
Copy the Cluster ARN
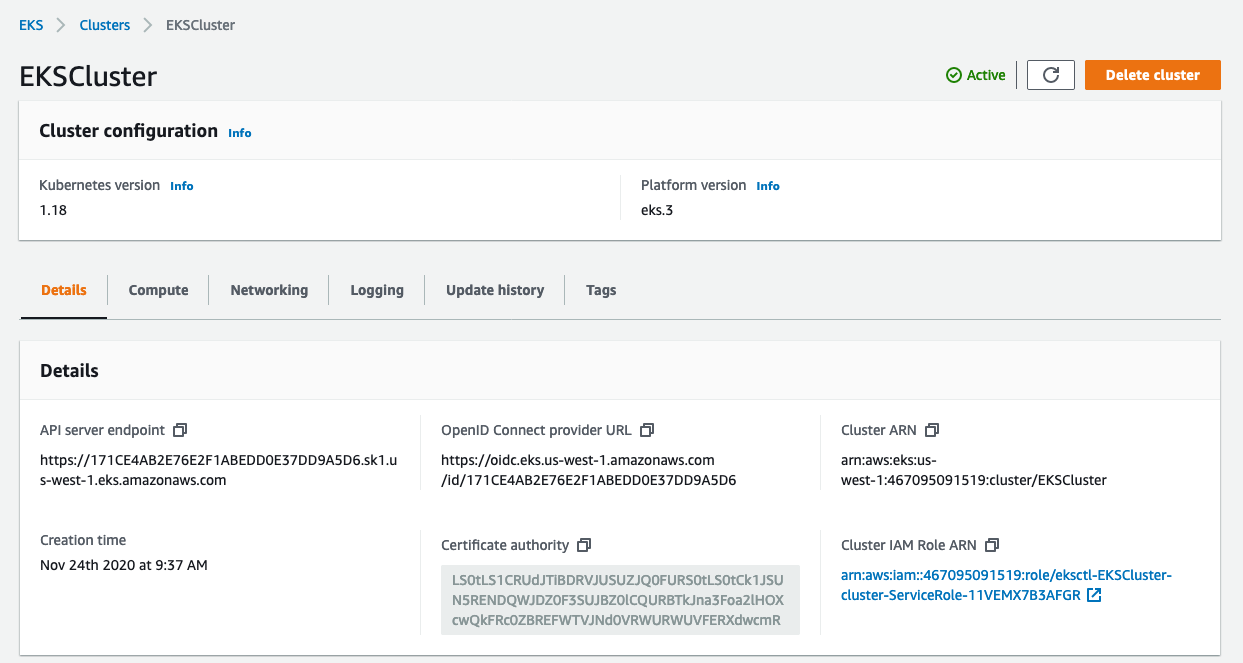point(932,430)
